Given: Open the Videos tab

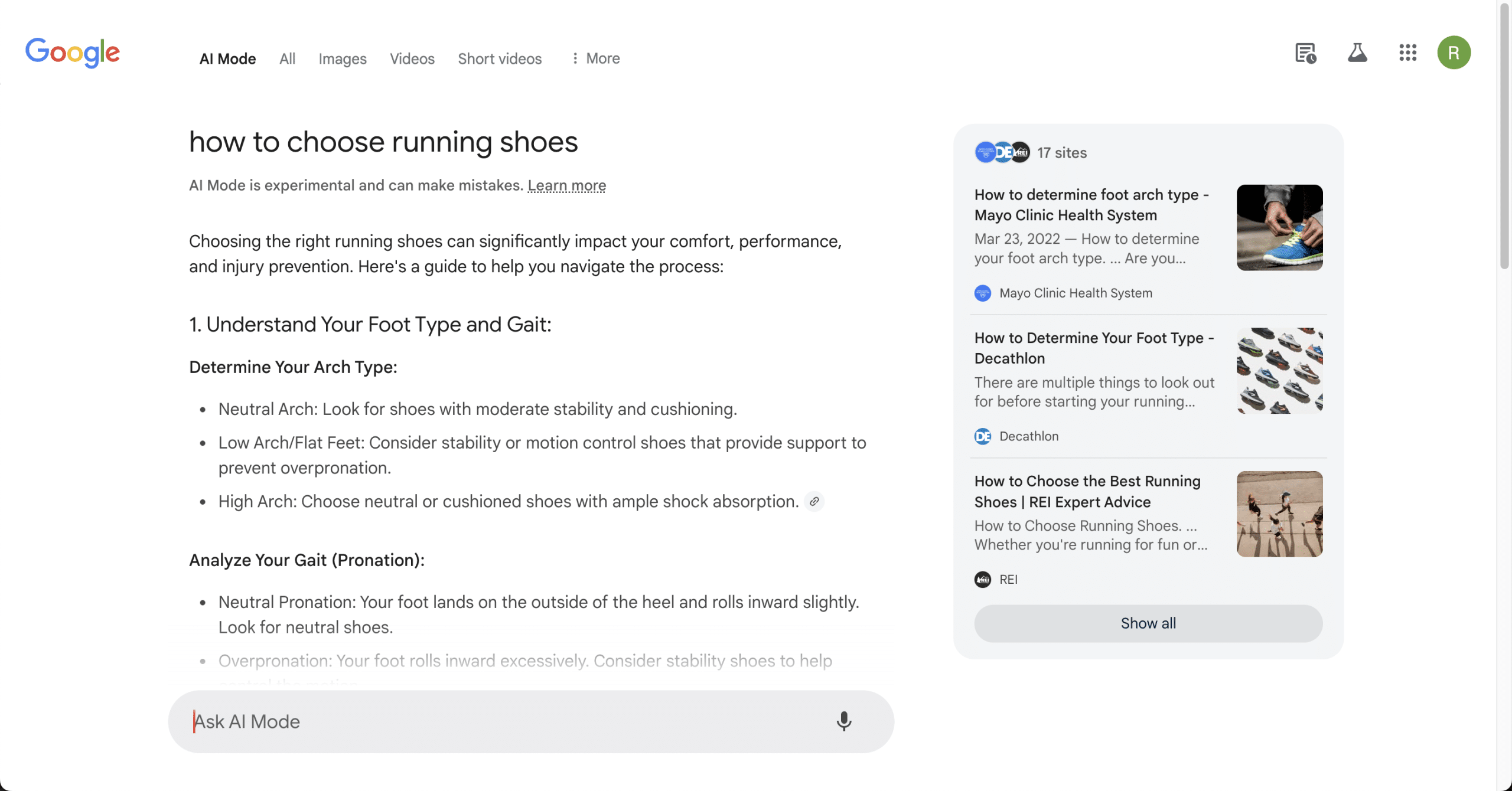Looking at the screenshot, I should (412, 59).
